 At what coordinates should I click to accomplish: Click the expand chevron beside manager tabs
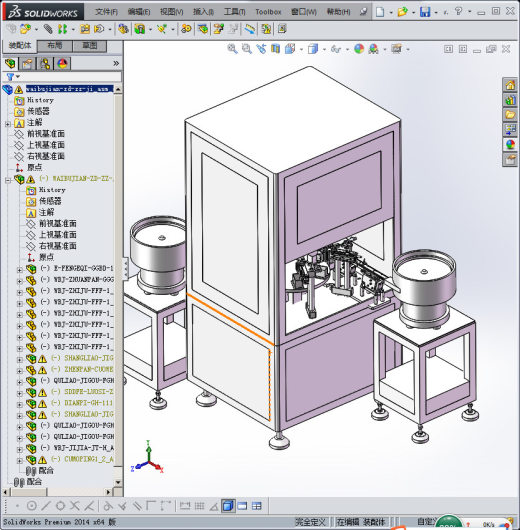(116, 63)
